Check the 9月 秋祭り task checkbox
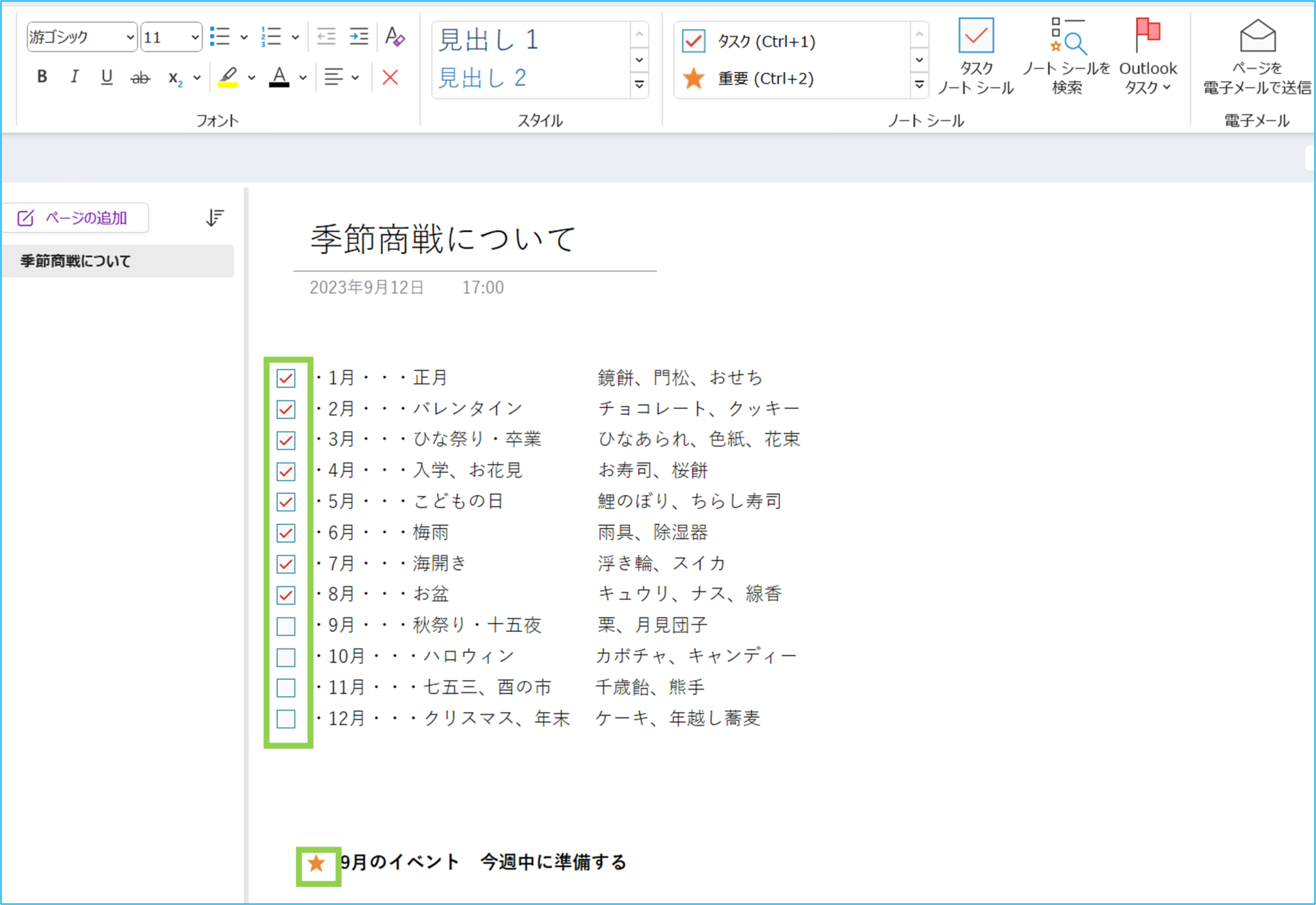Screen dimensions: 1316x905 point(286,626)
